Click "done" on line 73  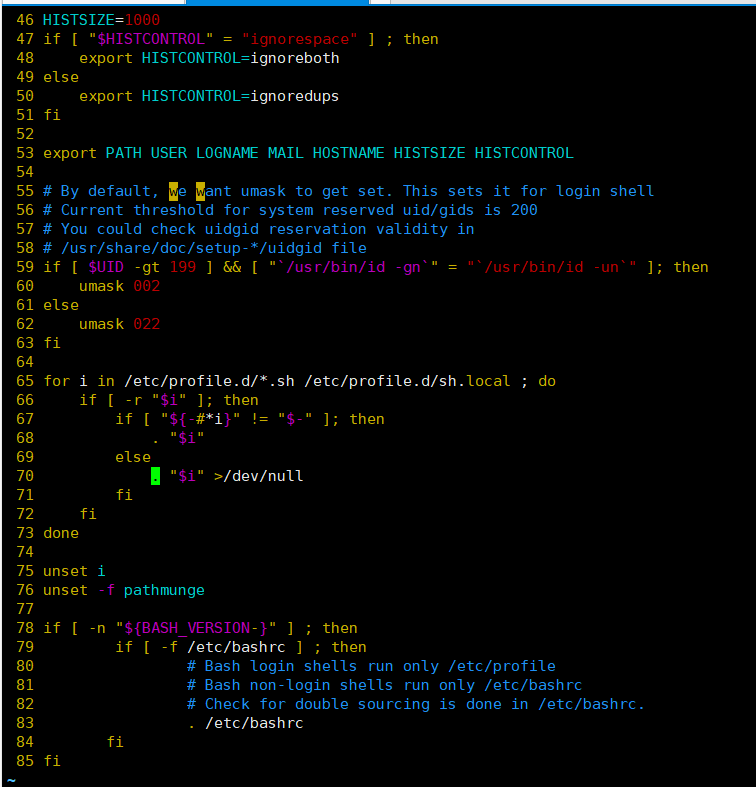coord(61,533)
